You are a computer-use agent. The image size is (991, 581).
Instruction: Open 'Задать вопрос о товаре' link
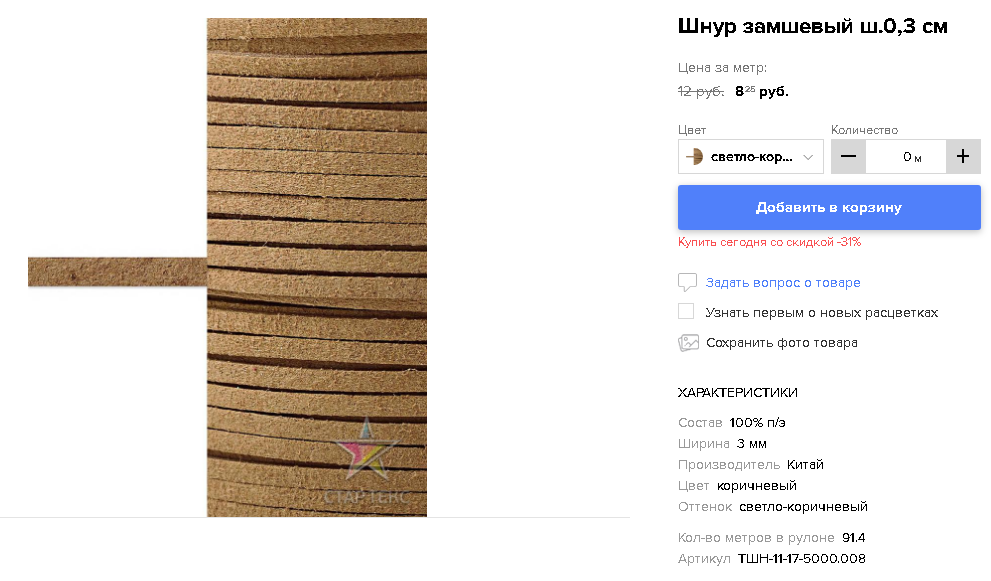(x=783, y=283)
